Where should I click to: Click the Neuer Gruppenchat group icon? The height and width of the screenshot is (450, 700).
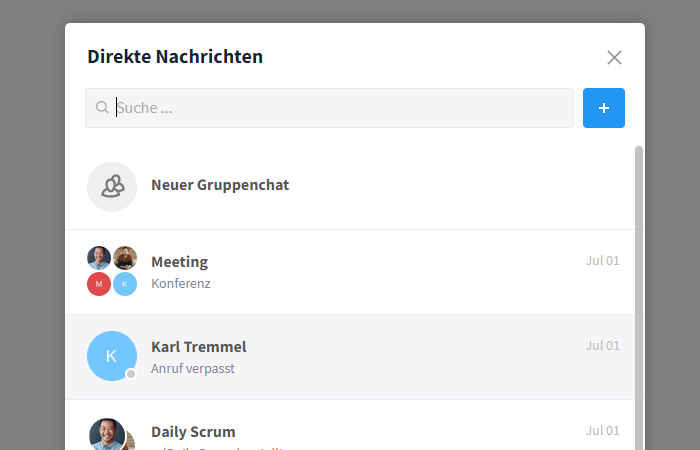pyautogui.click(x=112, y=187)
